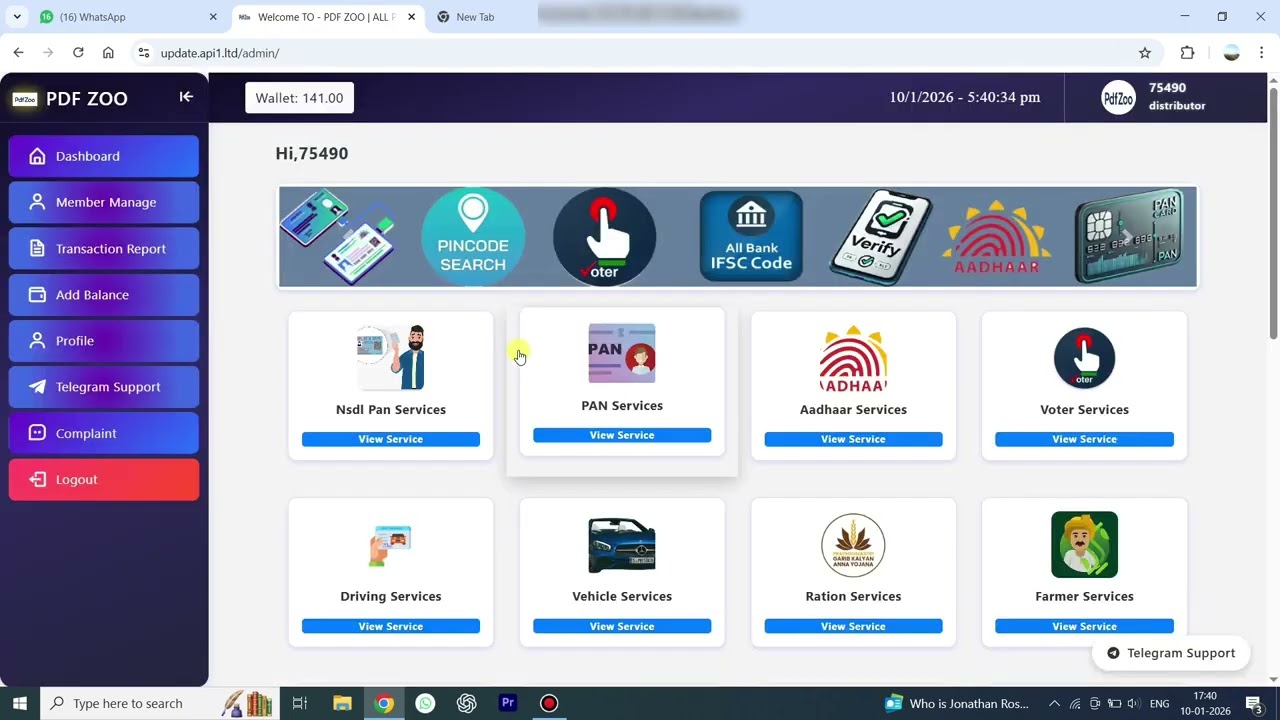Click the PDF ZOO sidebar logo

25,99
